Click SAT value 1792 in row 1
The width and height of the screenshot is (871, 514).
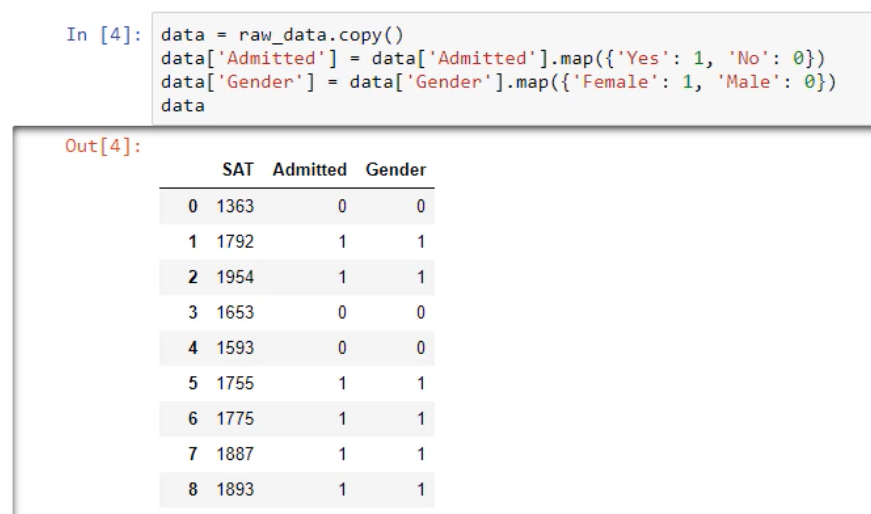(235, 241)
